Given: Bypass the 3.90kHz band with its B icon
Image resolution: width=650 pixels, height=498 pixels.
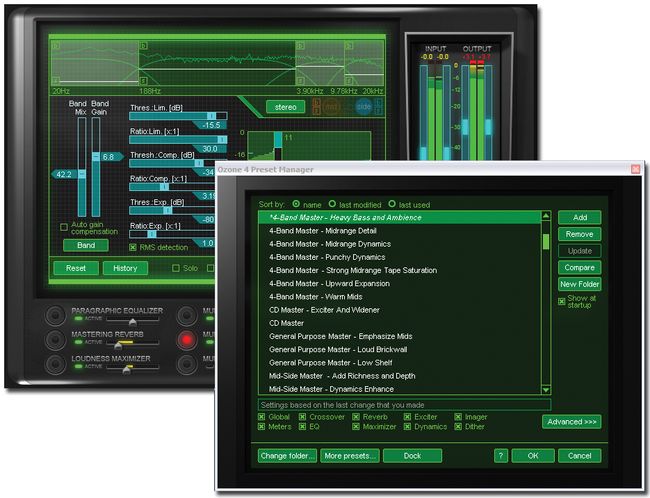Looking at the screenshot, I should click(300, 45).
